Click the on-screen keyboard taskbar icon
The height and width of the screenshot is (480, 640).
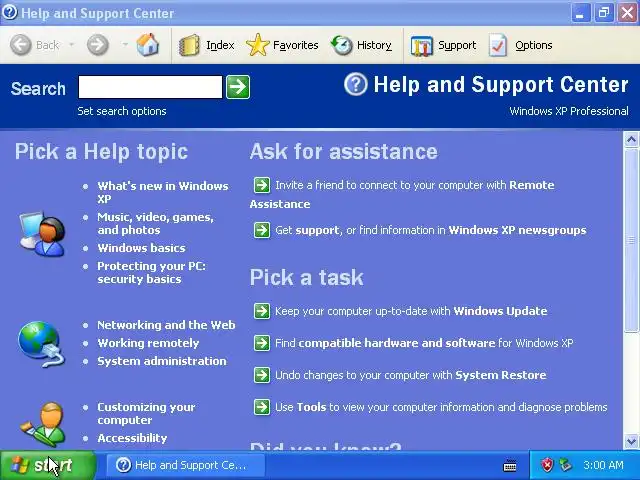pos(510,465)
